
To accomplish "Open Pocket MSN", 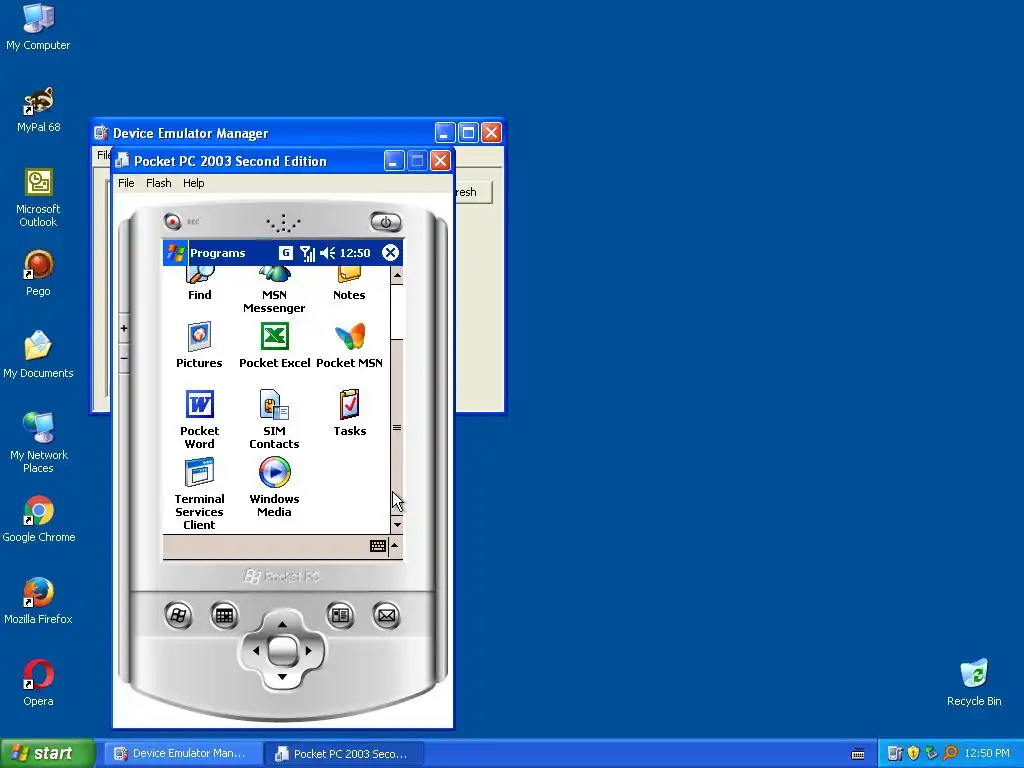I will (349, 345).
